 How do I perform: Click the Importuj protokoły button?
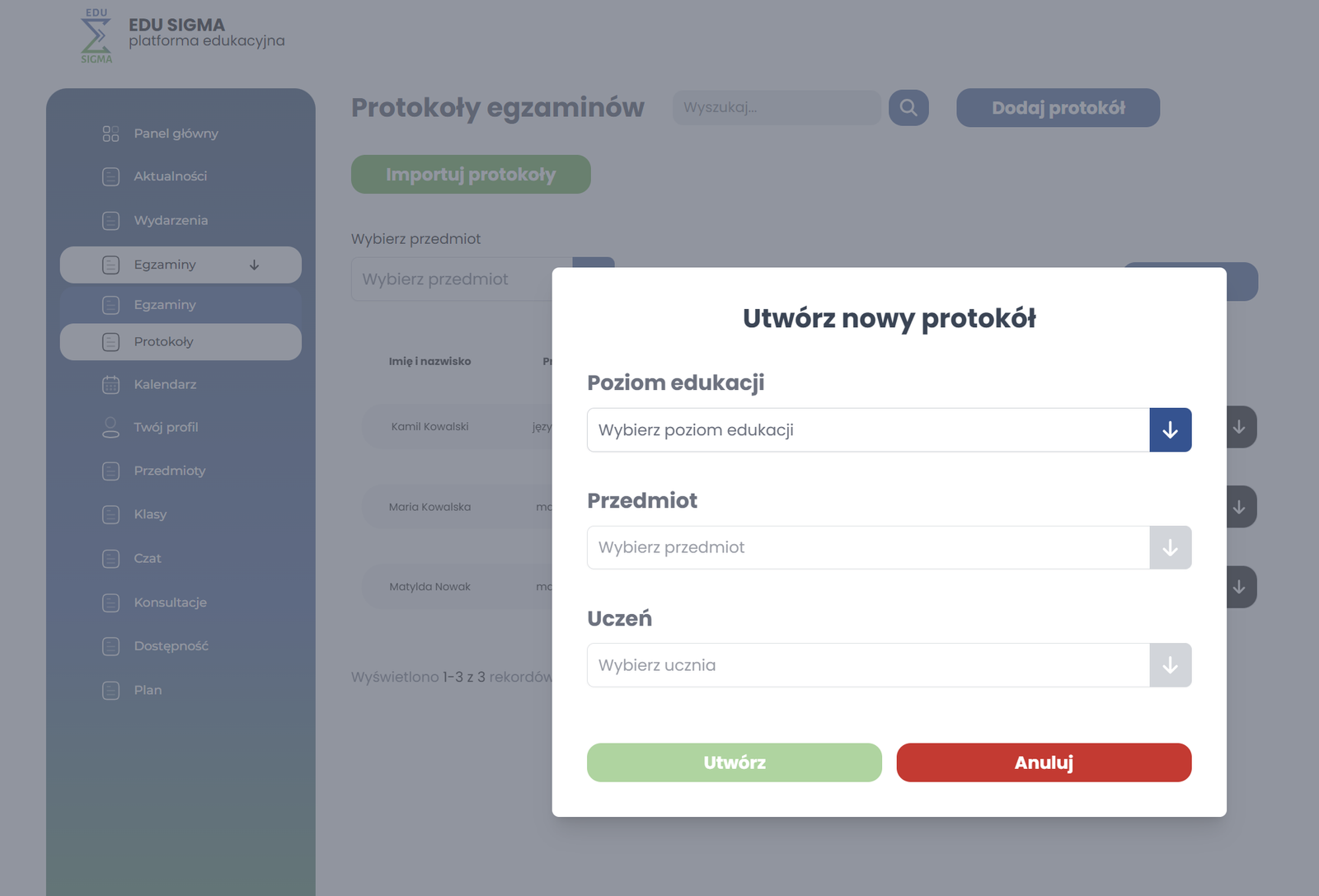tap(471, 175)
